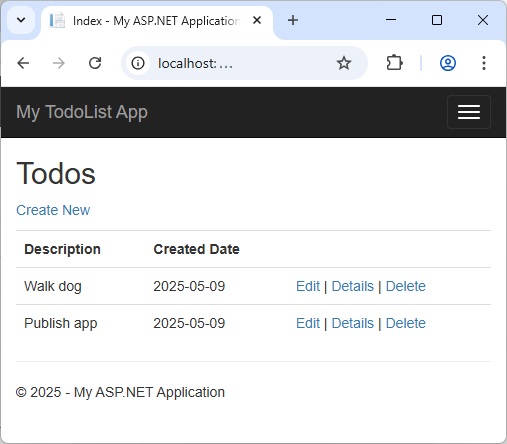Click the My TodoList App brand link
507x444 pixels.
(82, 112)
